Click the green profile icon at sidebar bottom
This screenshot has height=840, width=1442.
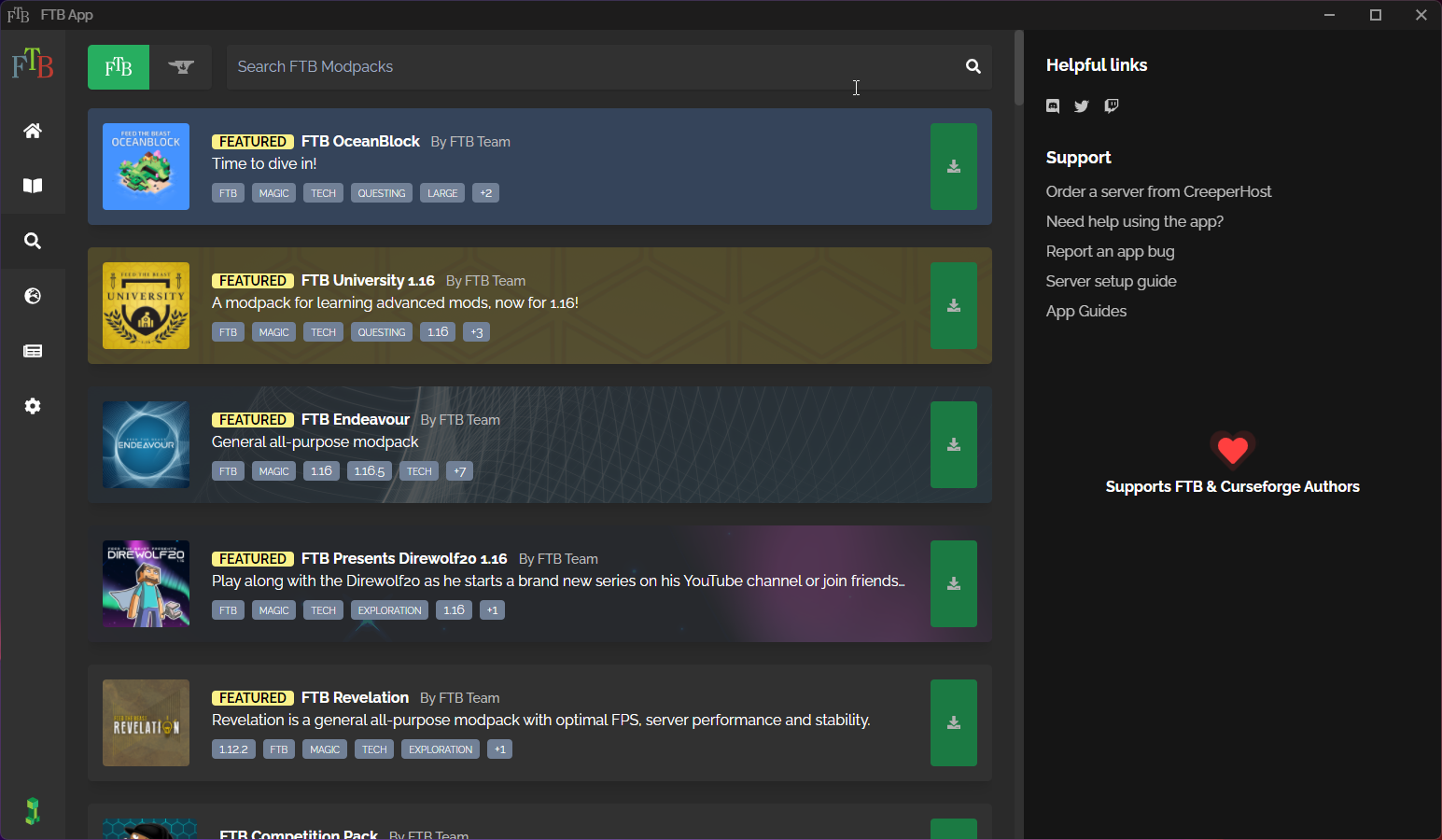pyautogui.click(x=33, y=811)
